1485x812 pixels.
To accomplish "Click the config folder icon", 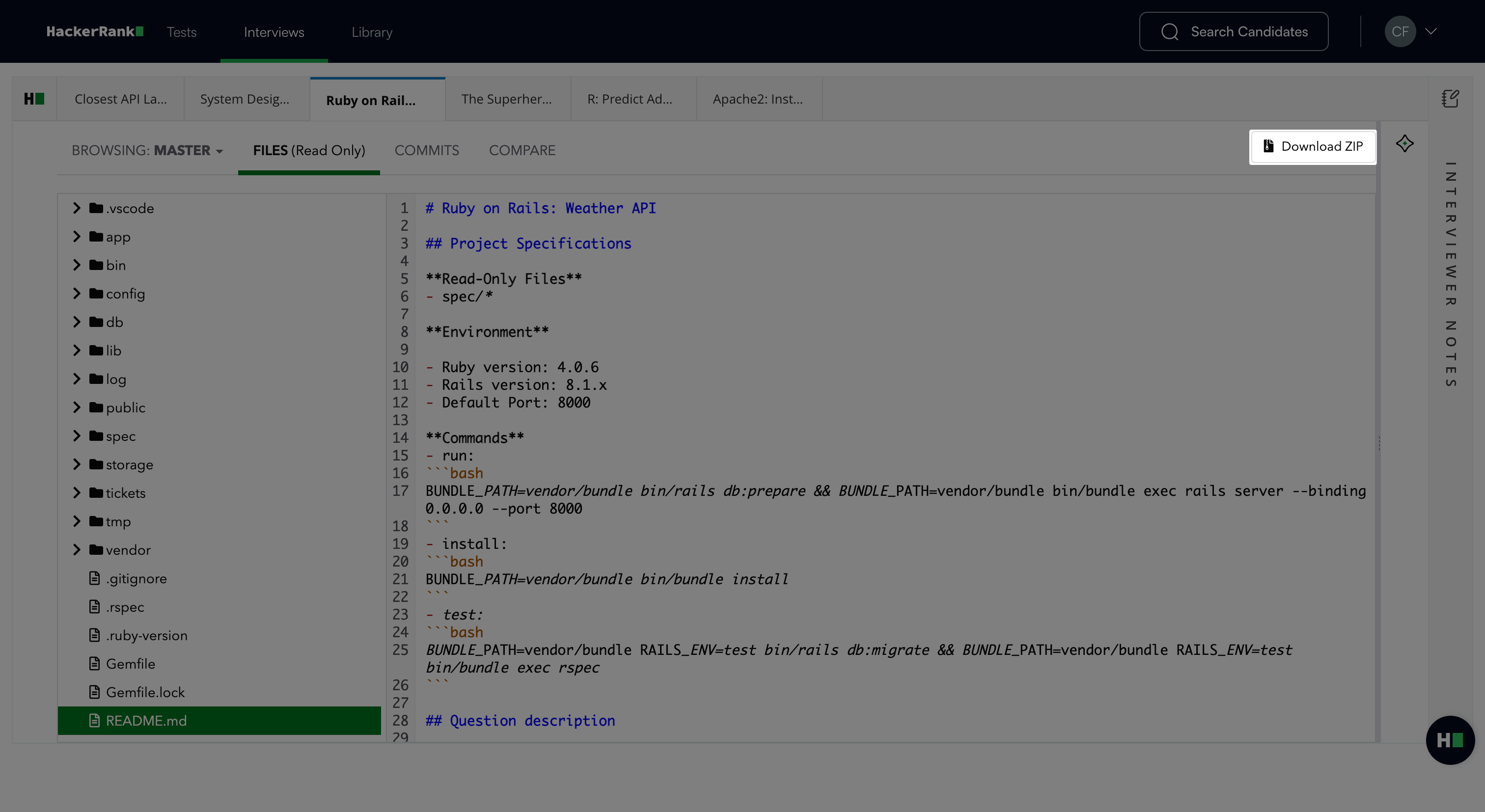I will [96, 294].
